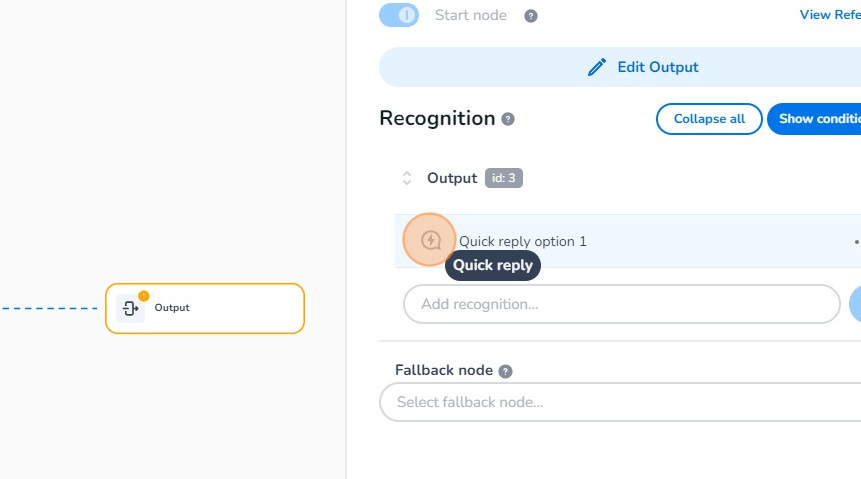Click the pencil icon in Edit Output
Screen dimensions: 861x479
(597, 67)
